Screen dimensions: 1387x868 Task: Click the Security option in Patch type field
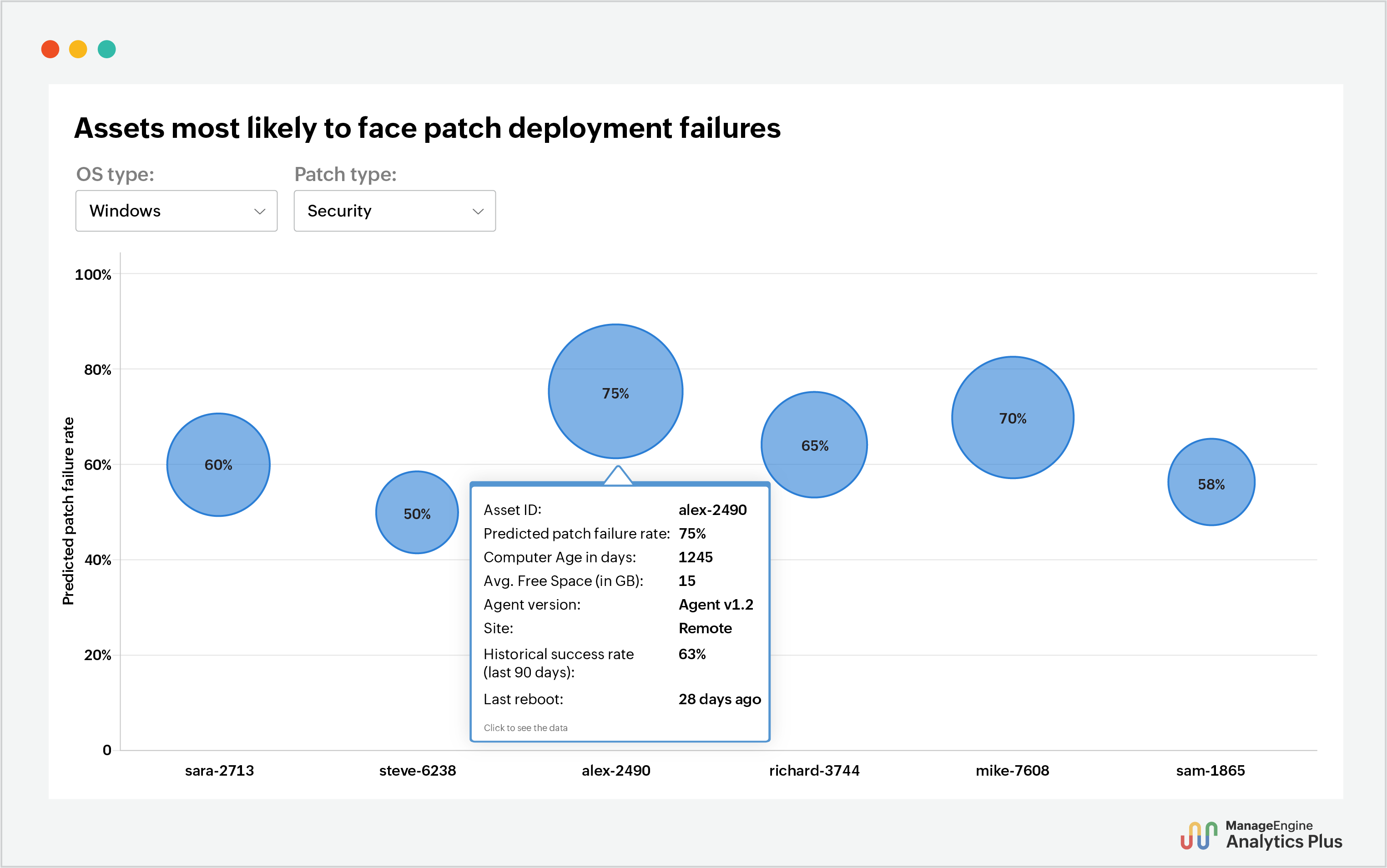339,211
